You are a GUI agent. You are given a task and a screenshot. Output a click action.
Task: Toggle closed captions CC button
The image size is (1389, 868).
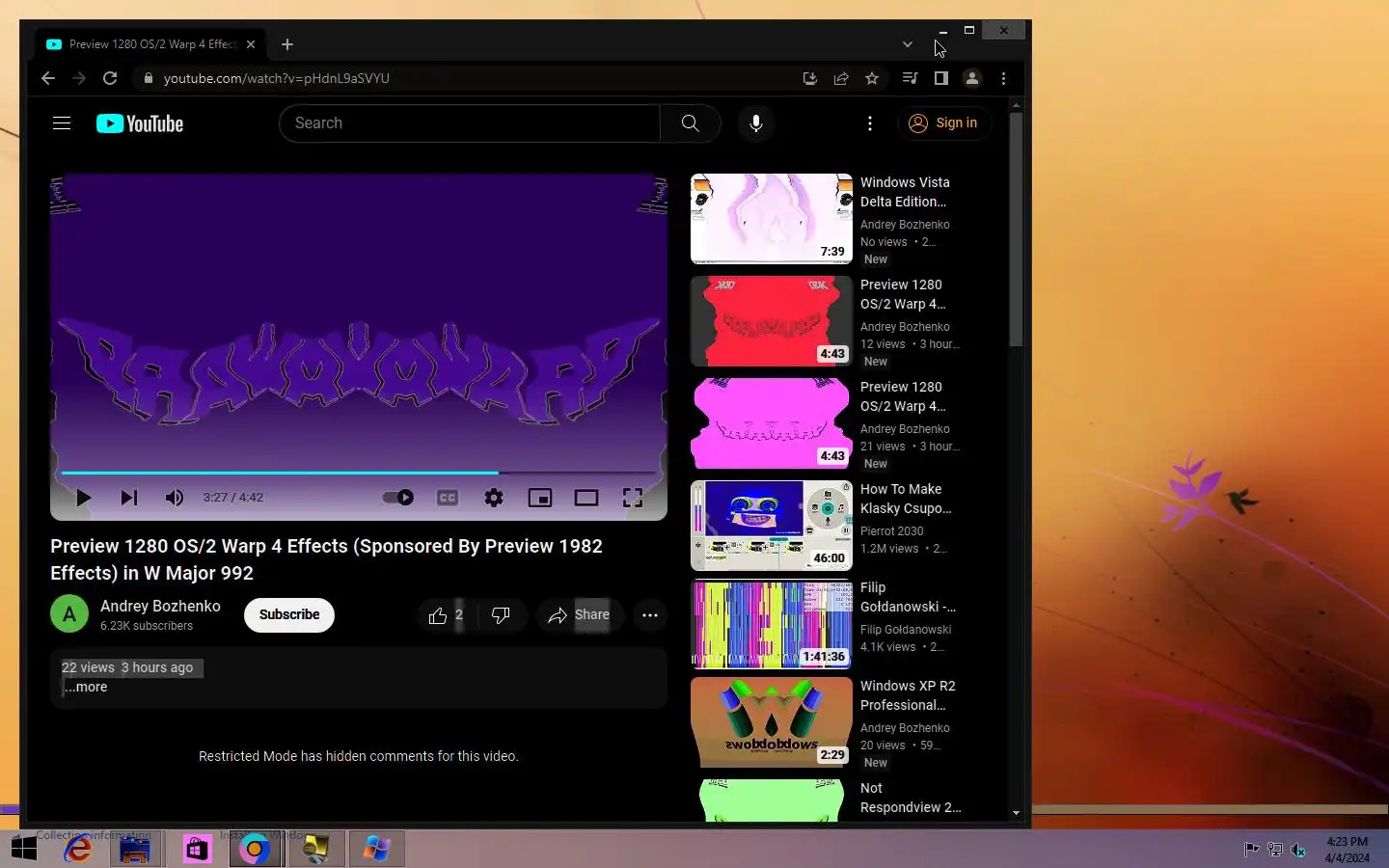click(448, 498)
